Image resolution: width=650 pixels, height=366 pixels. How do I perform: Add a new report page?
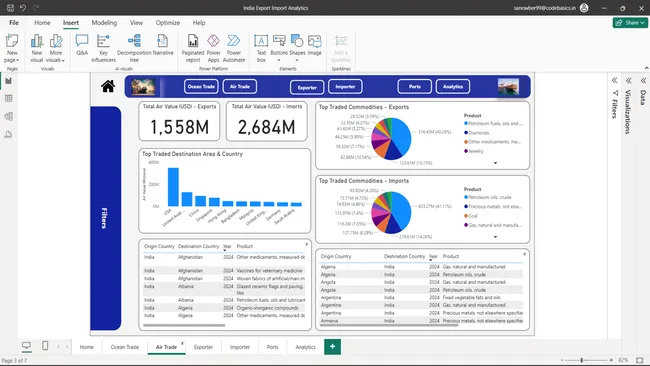[332, 347]
